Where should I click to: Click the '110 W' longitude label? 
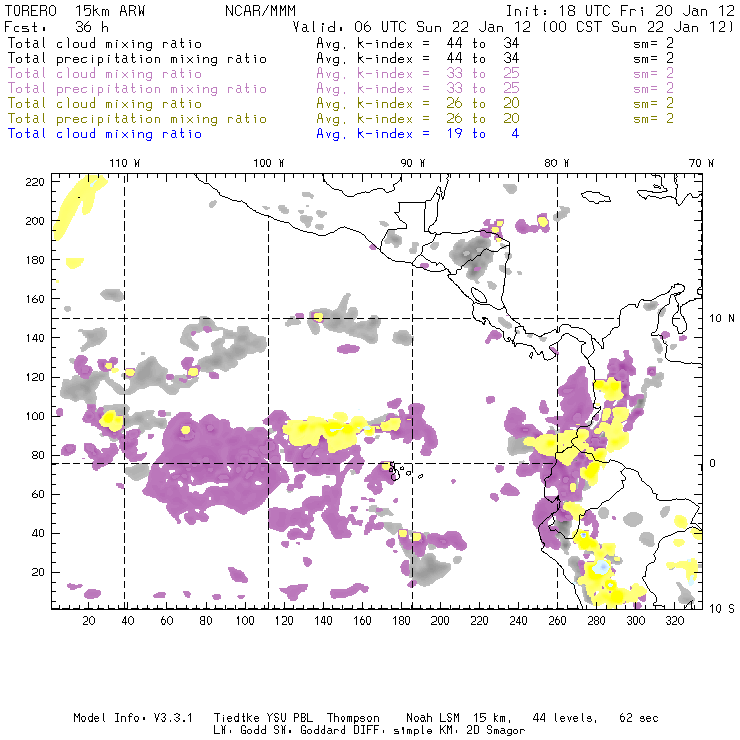click(x=125, y=163)
